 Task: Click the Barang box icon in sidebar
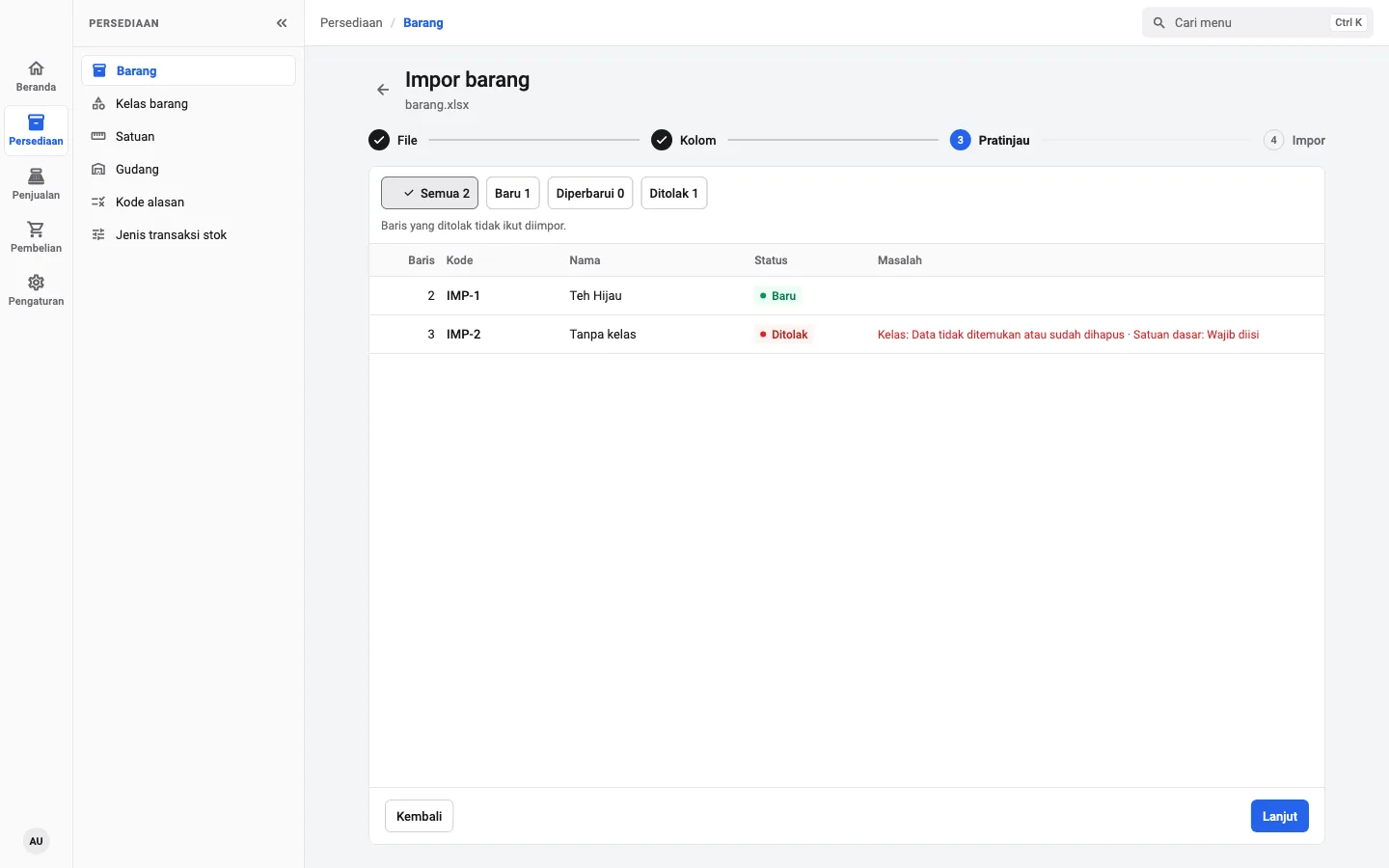[x=99, y=70]
